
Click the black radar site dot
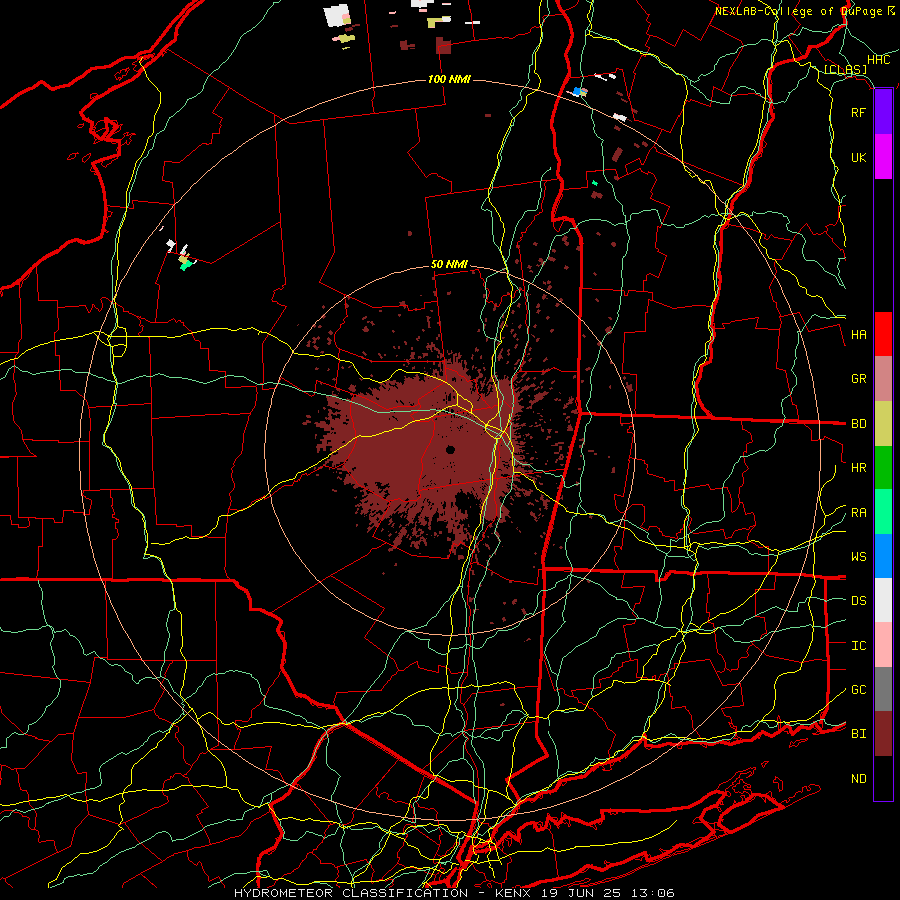click(x=451, y=449)
